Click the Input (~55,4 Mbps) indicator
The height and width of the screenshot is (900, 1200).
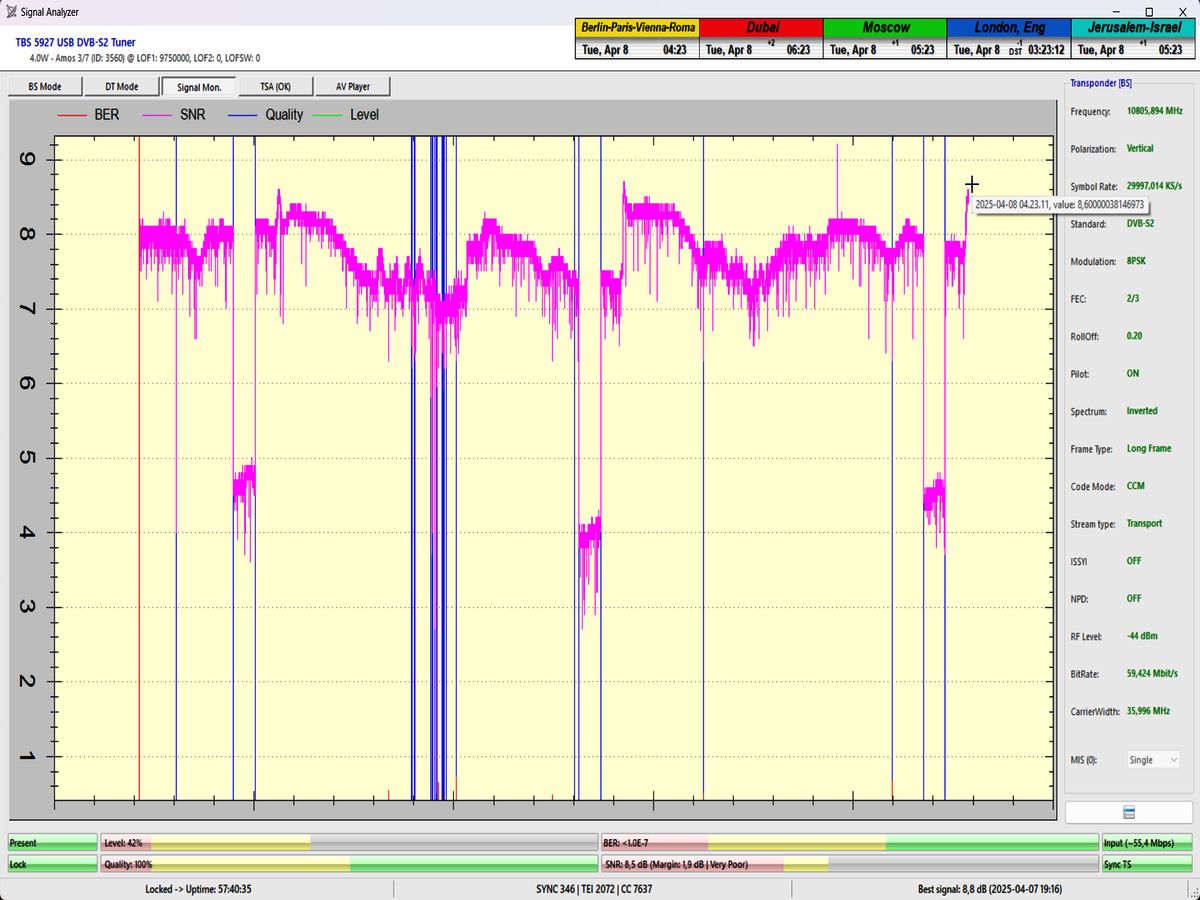click(1146, 843)
